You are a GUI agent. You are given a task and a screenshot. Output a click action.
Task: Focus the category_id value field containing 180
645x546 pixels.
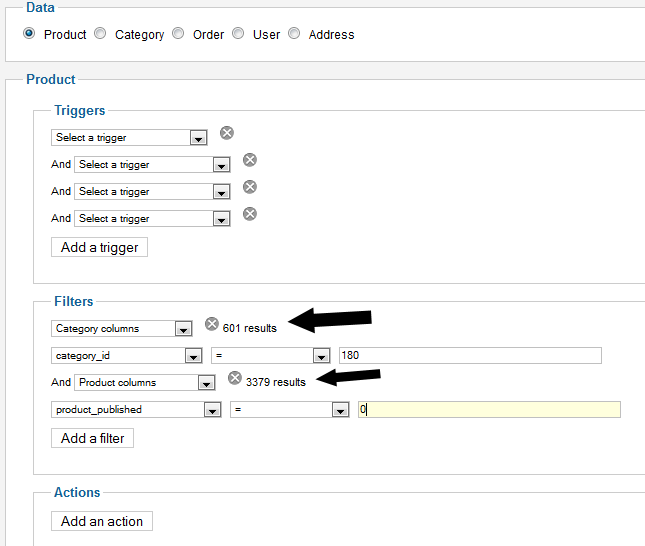pos(470,355)
